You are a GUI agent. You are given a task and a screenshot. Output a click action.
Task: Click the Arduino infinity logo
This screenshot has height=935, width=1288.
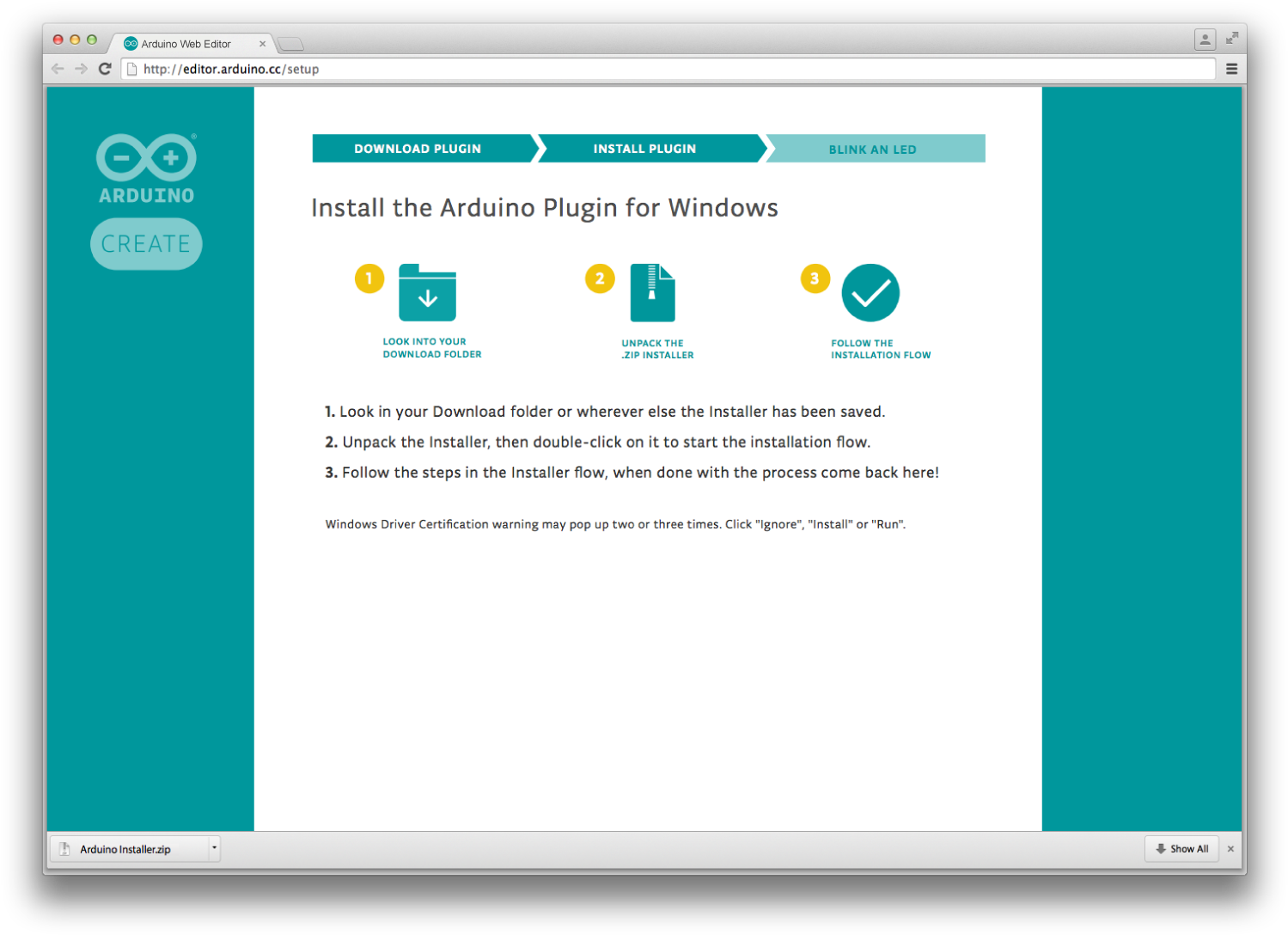pos(146,158)
